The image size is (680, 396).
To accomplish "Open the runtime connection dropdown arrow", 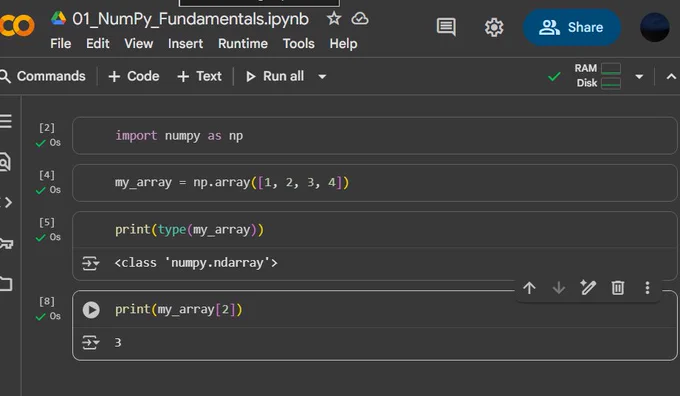I will [x=639, y=77].
